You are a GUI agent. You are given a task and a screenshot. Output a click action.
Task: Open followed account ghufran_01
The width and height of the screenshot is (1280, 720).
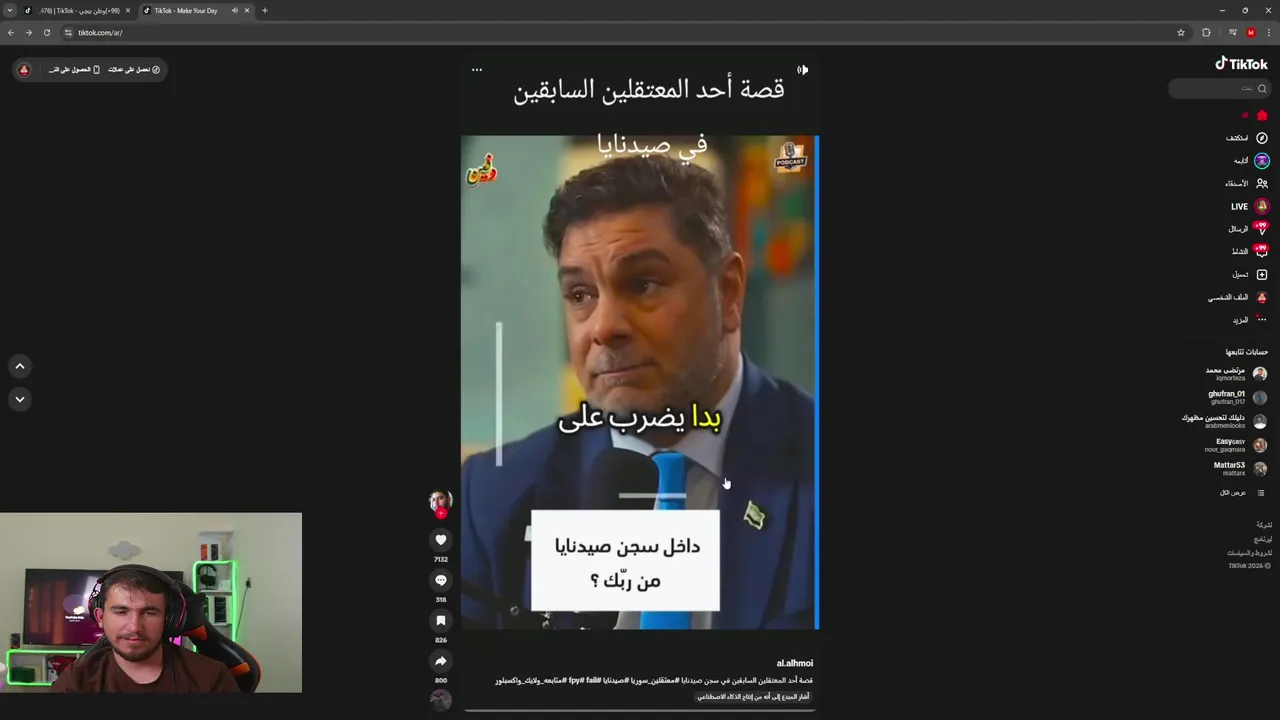(1238, 397)
